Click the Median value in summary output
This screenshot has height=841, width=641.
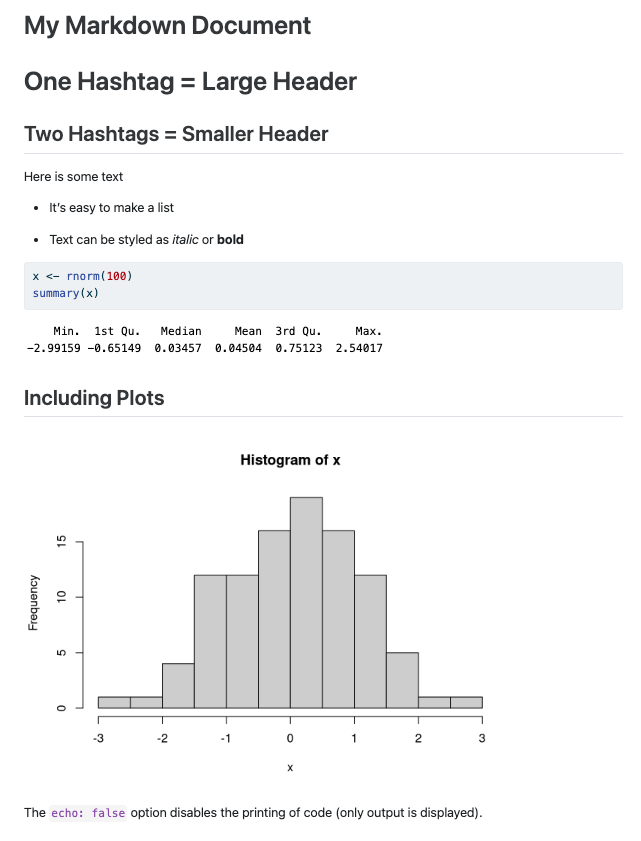180,348
